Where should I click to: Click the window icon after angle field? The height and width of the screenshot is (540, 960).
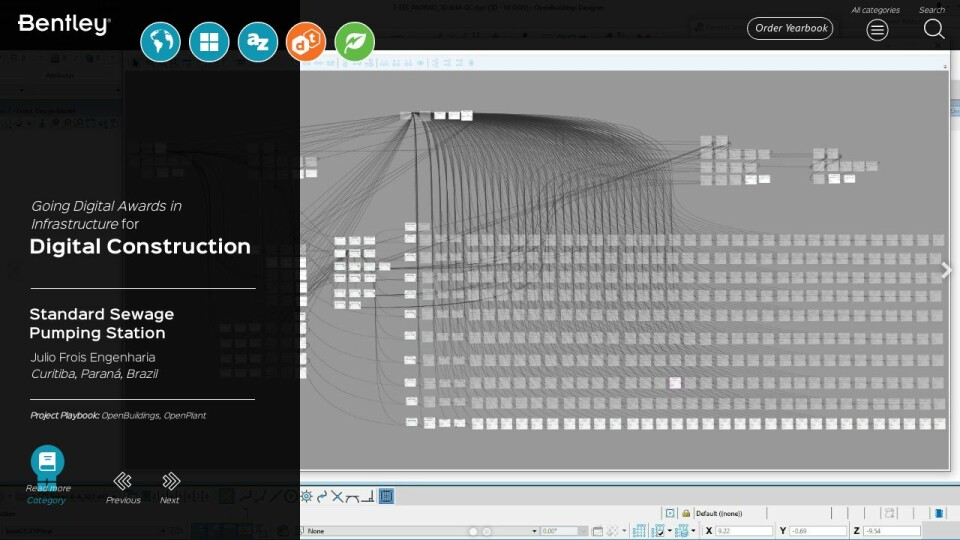coord(598,531)
